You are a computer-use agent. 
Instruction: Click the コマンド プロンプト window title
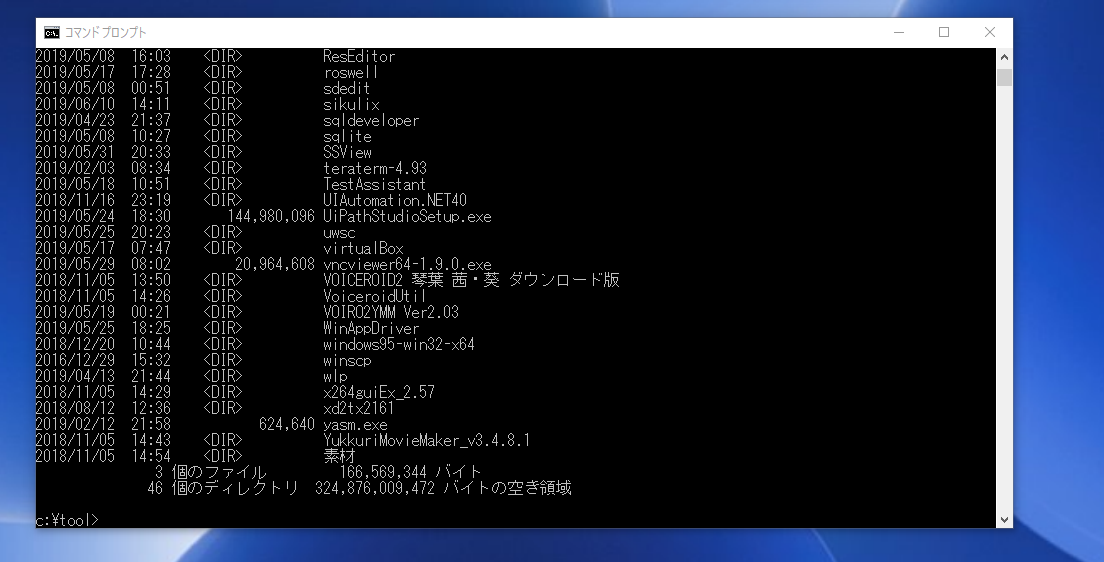(x=106, y=32)
